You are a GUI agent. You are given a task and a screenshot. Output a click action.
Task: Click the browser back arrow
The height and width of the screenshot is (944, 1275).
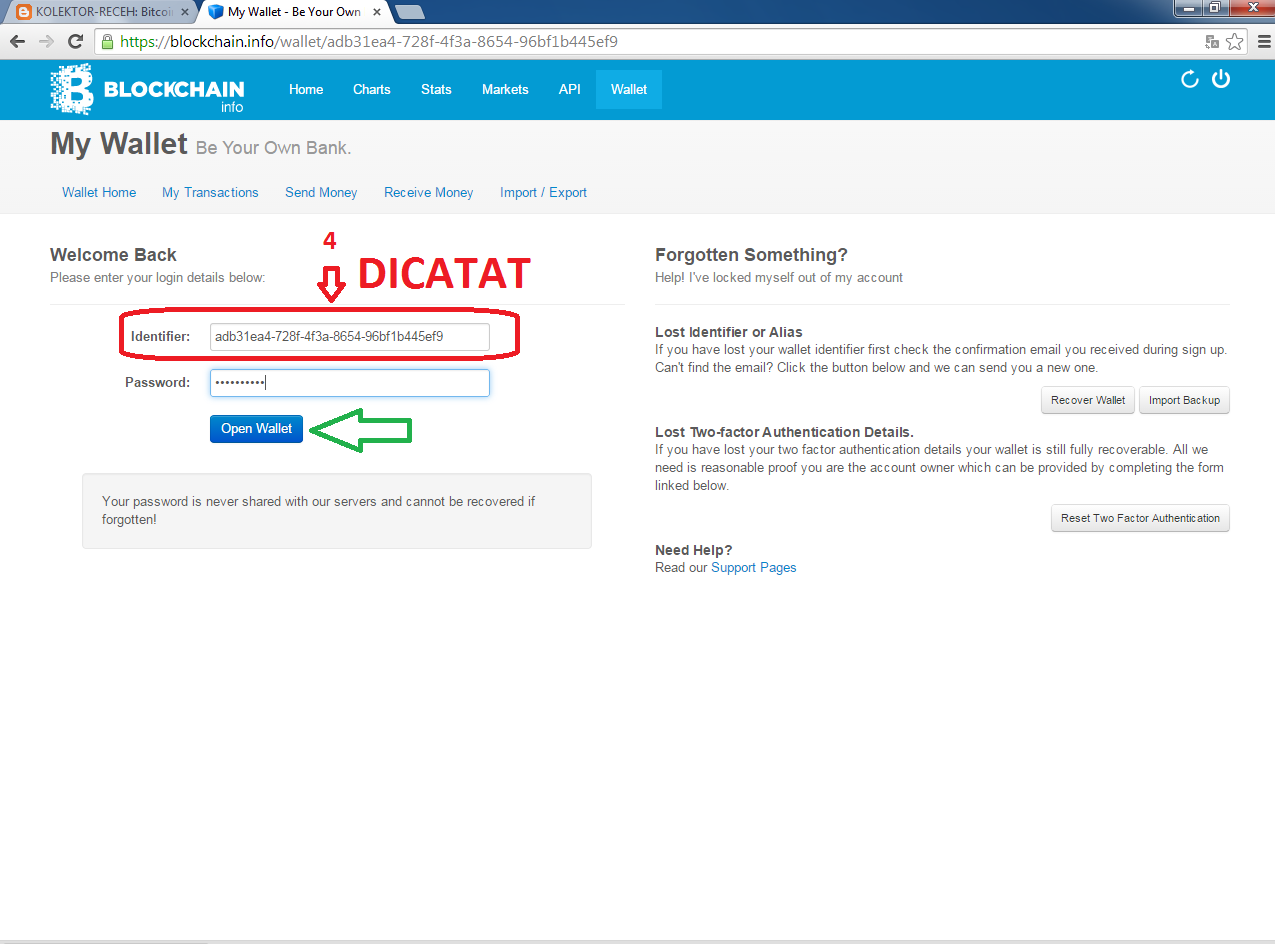(x=17, y=42)
